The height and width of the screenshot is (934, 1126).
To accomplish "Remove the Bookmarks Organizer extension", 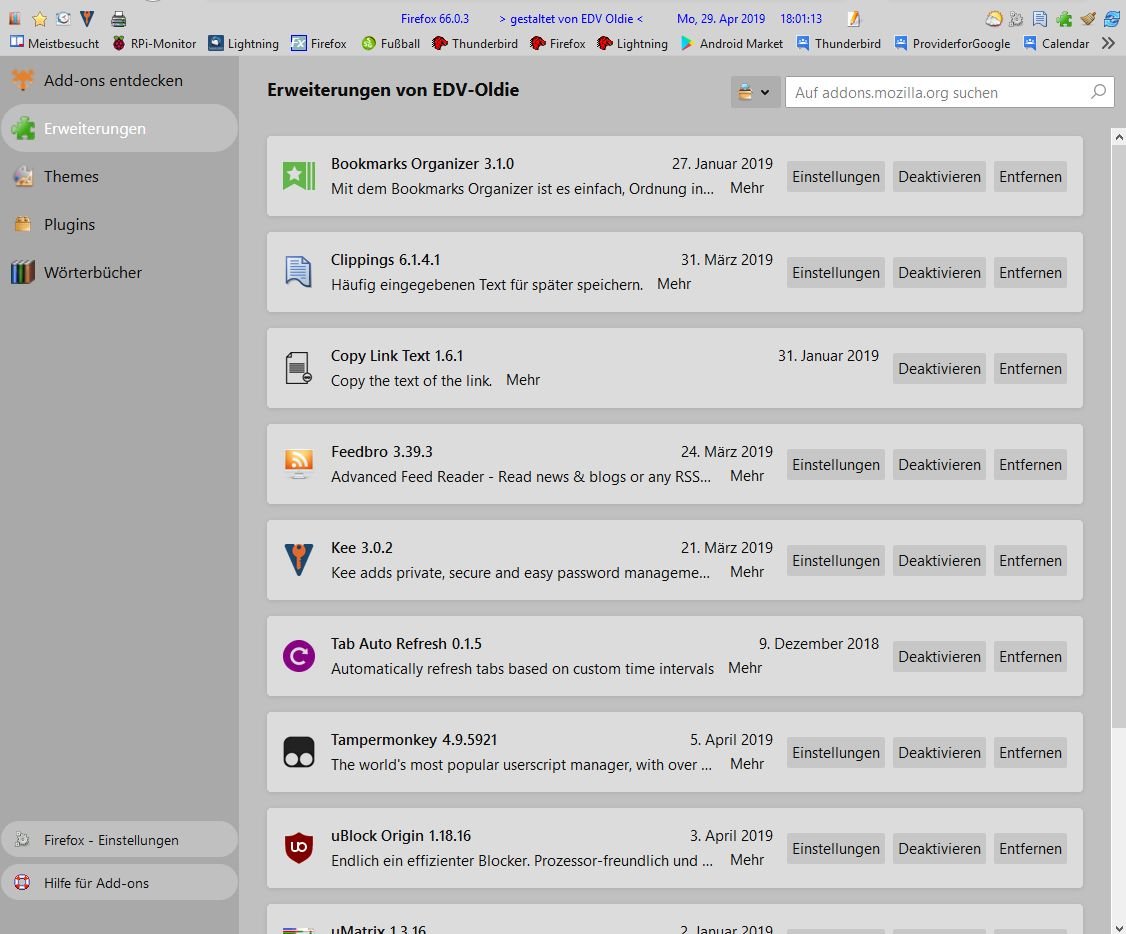I will tap(1030, 177).
